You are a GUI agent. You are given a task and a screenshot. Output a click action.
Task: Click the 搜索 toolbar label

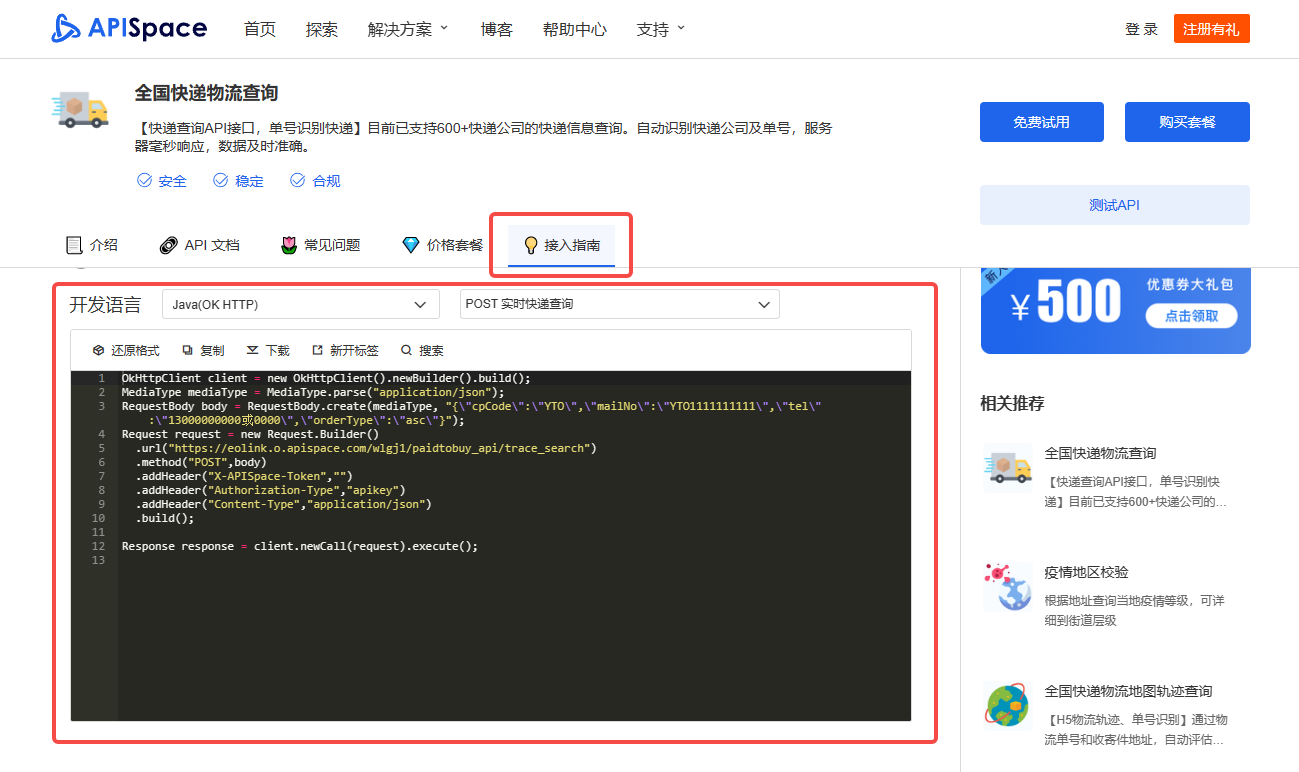click(431, 351)
